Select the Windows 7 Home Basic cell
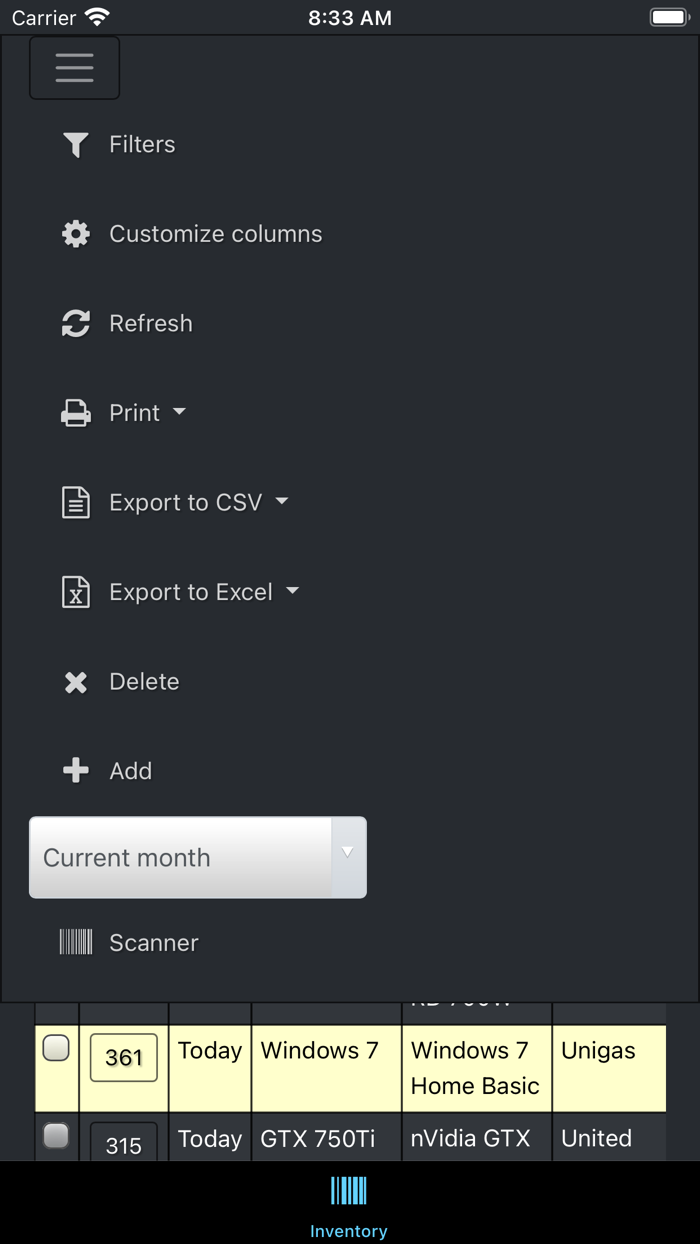 pyautogui.click(x=476, y=1068)
